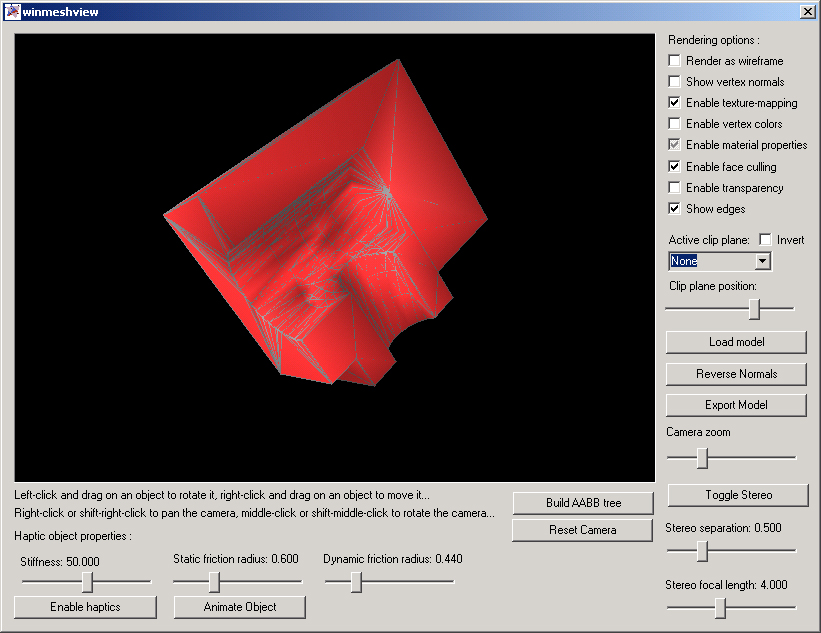821x633 pixels.
Task: Enable Render as wireframe checkbox
Action: point(675,61)
